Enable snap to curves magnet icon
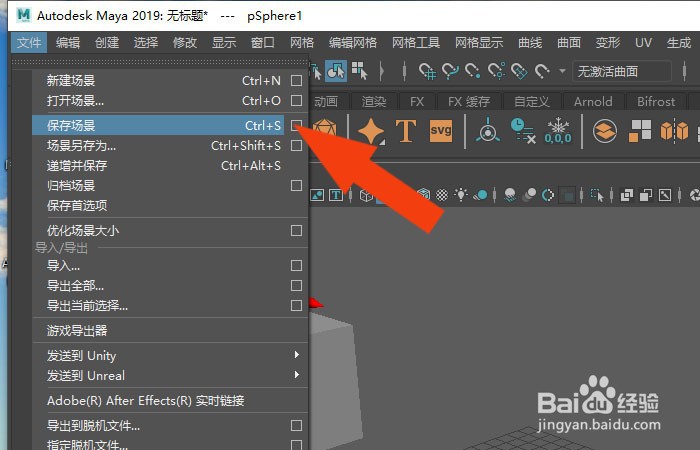This screenshot has width=700, height=450. [450, 71]
